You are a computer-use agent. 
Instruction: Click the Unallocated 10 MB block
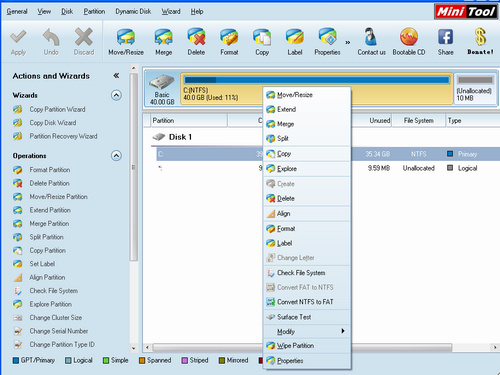(x=475, y=88)
